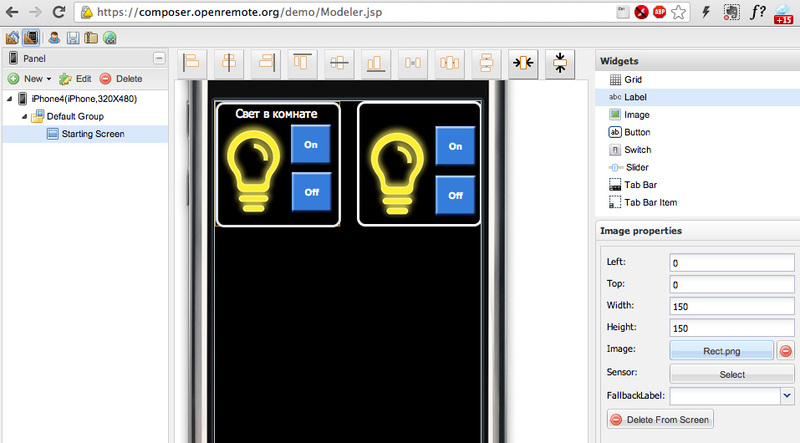Align widgets to vertical middle
This screenshot has height=443, width=800.
coord(339,63)
